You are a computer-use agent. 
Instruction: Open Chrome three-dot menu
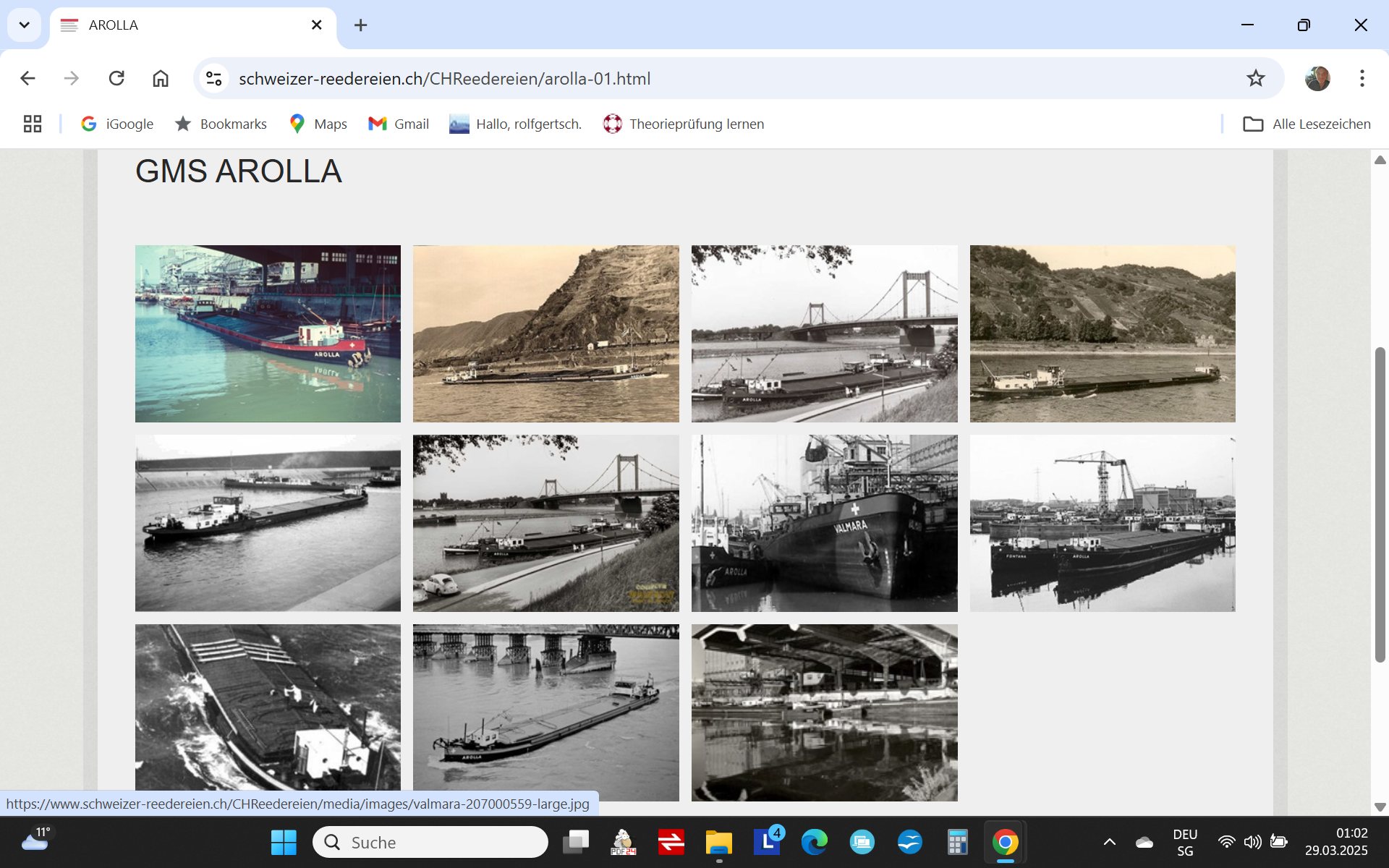1362,78
